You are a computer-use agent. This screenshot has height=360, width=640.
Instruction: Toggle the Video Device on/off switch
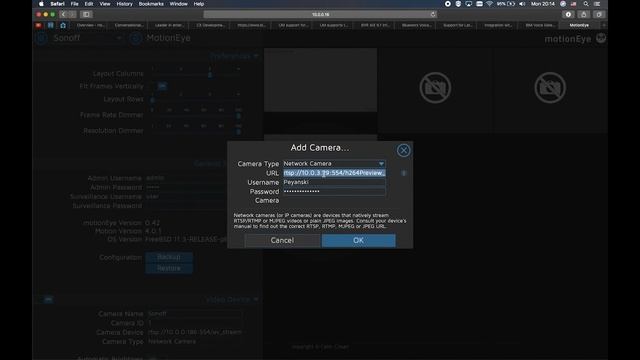[x=48, y=300]
